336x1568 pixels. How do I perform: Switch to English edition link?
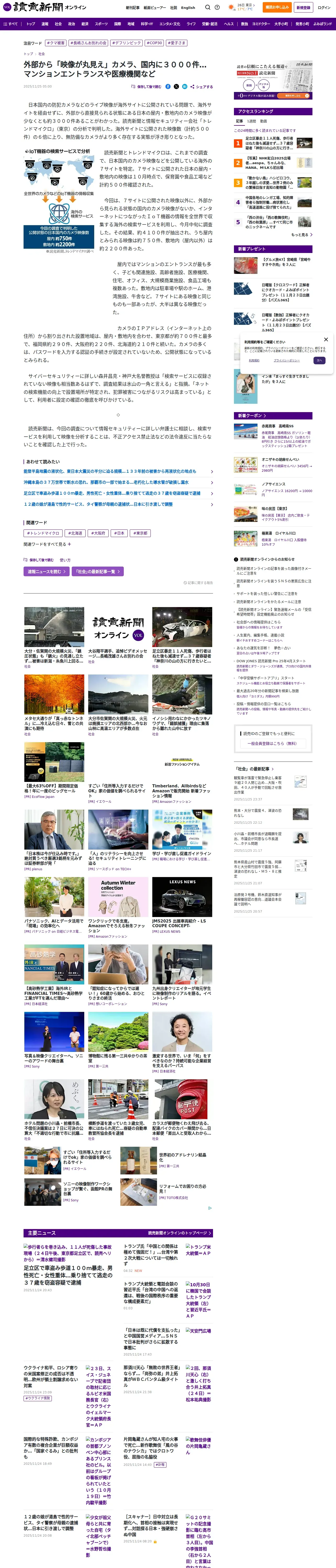pos(188,8)
